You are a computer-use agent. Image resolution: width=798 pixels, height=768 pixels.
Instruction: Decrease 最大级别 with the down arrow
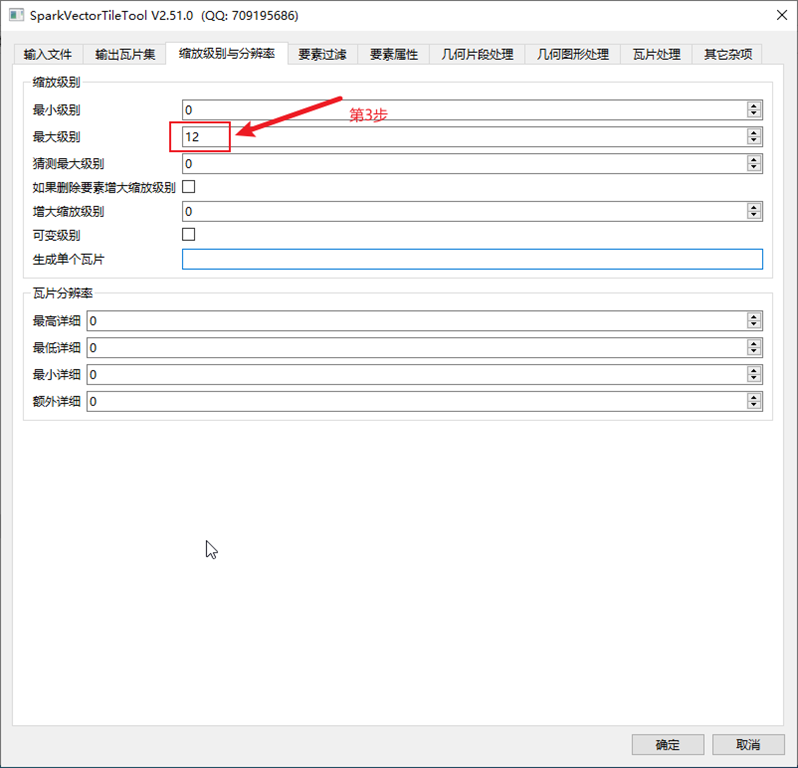754,141
